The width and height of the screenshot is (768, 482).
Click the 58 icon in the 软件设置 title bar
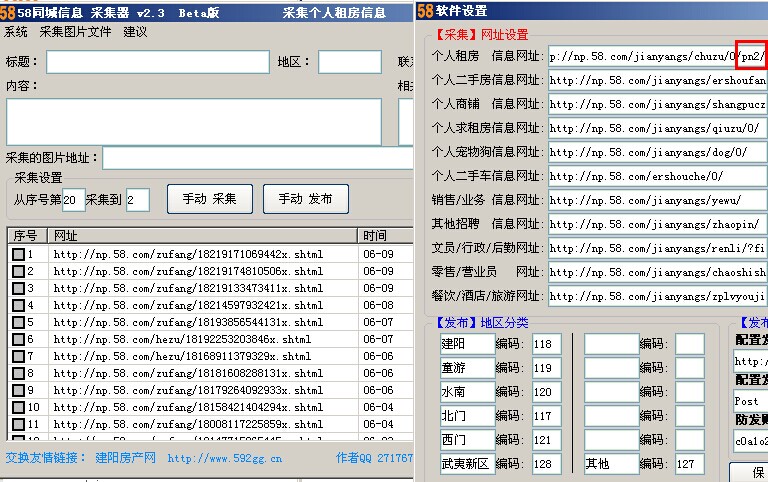coord(426,11)
